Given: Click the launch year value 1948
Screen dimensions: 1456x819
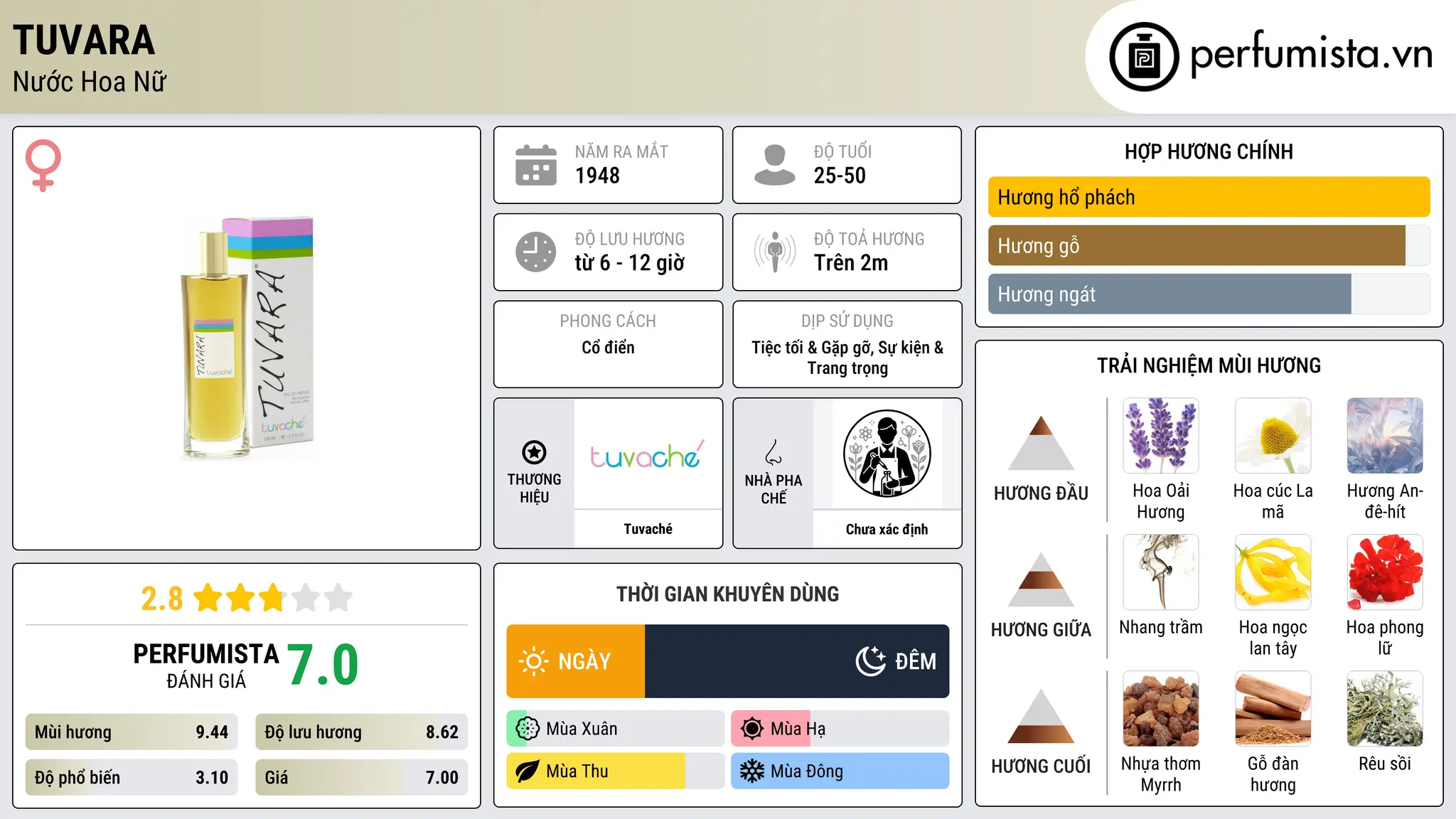Looking at the screenshot, I should tap(597, 176).
